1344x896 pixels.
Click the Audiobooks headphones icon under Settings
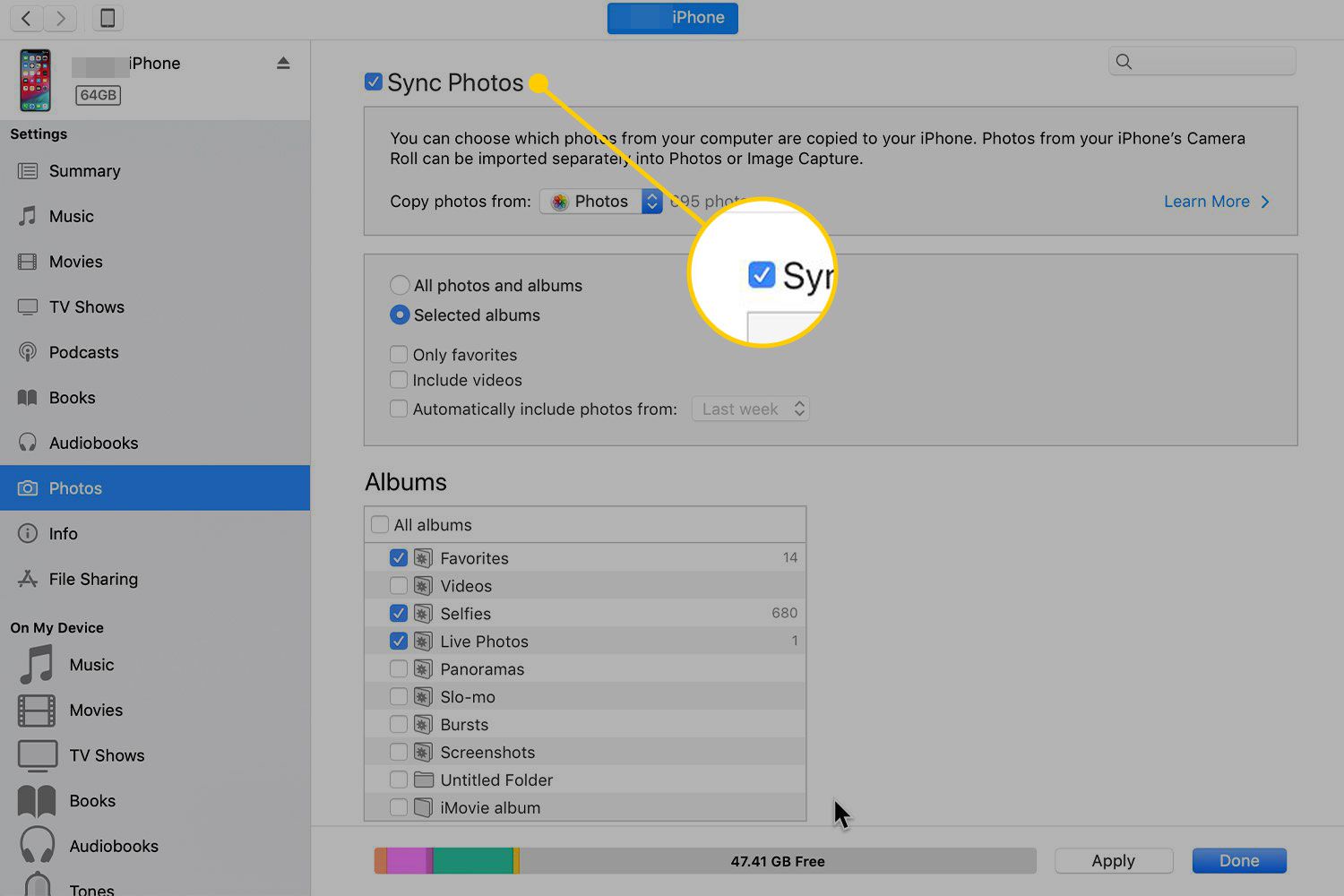click(28, 443)
